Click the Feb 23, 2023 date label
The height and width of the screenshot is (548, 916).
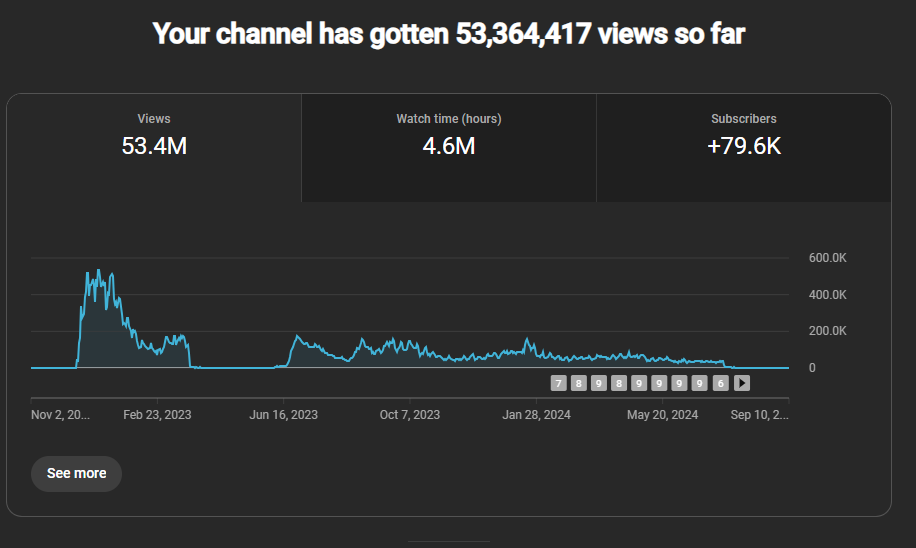tap(157, 415)
